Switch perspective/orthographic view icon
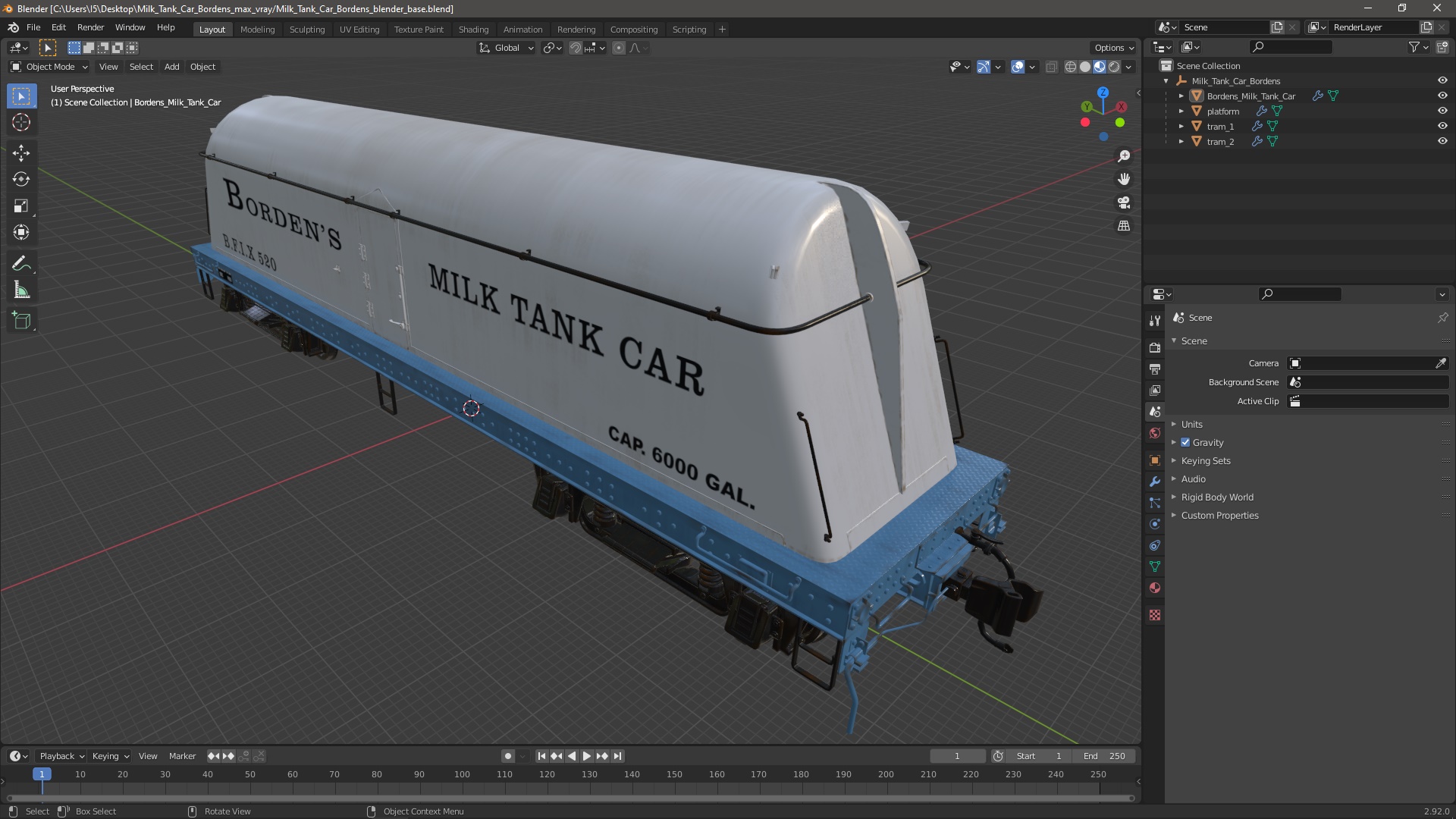This screenshot has width=1456, height=819. tap(1124, 226)
